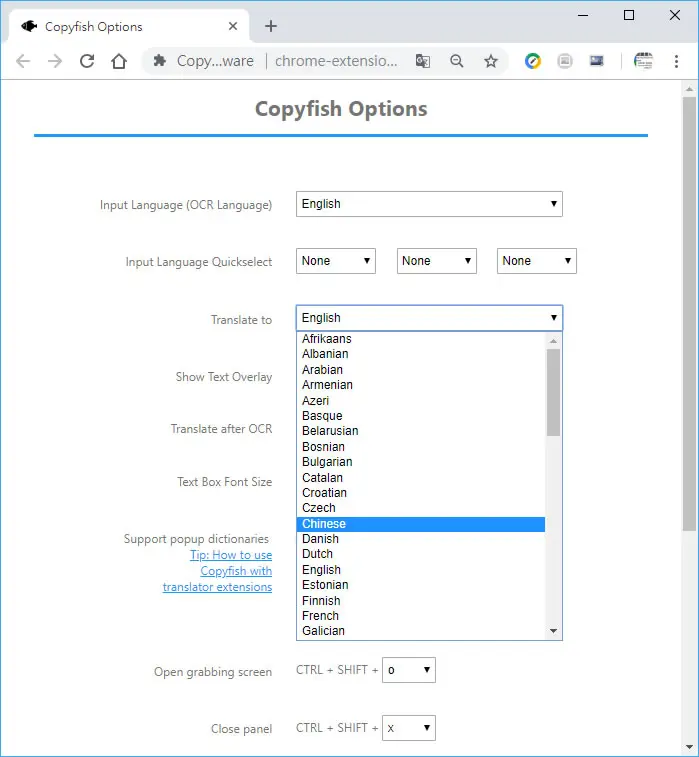Viewport: 699px width, 757px height.
Task: Click the browser reload icon
Action: coord(87,61)
